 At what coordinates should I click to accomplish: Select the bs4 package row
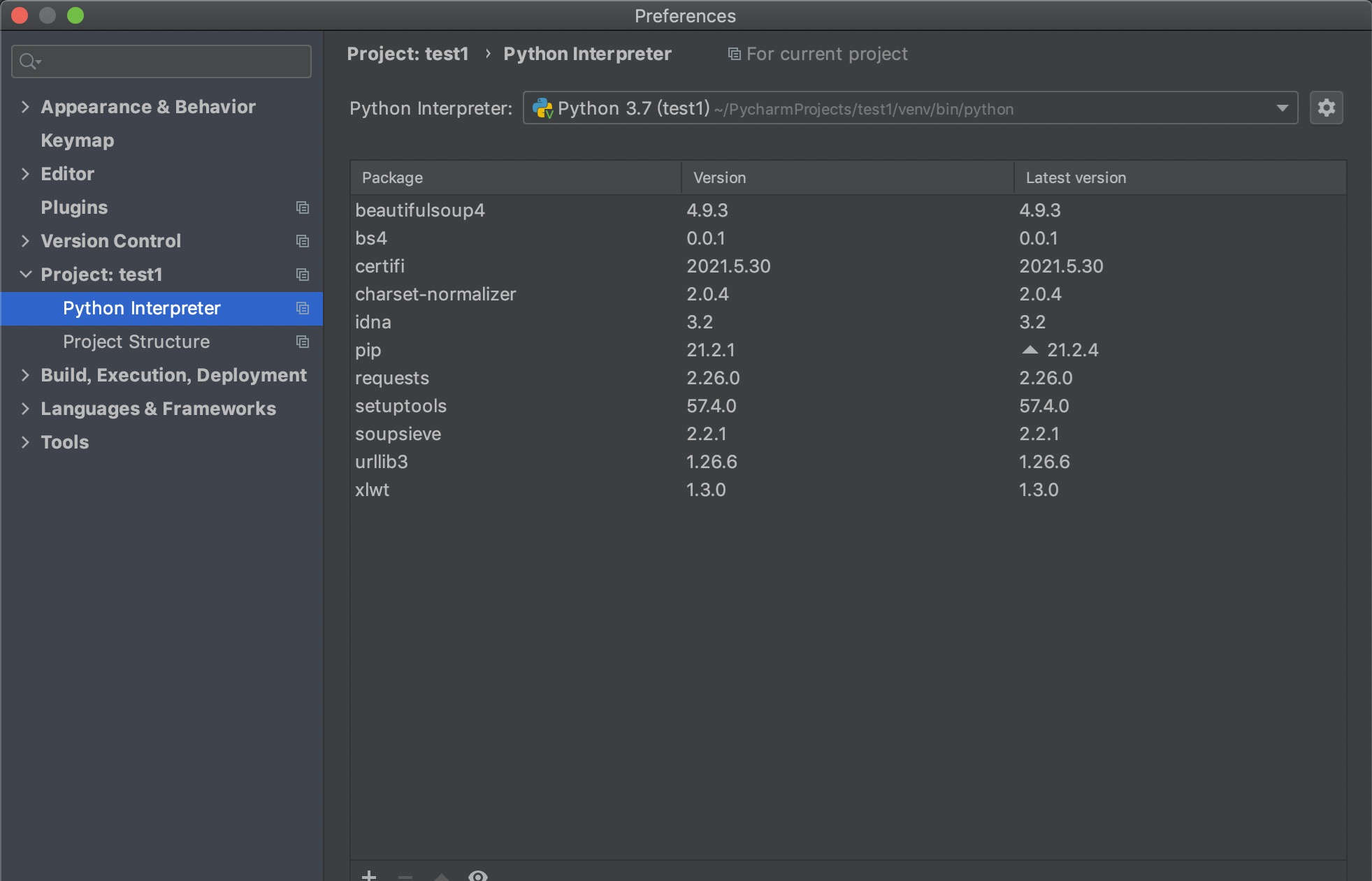(848, 238)
